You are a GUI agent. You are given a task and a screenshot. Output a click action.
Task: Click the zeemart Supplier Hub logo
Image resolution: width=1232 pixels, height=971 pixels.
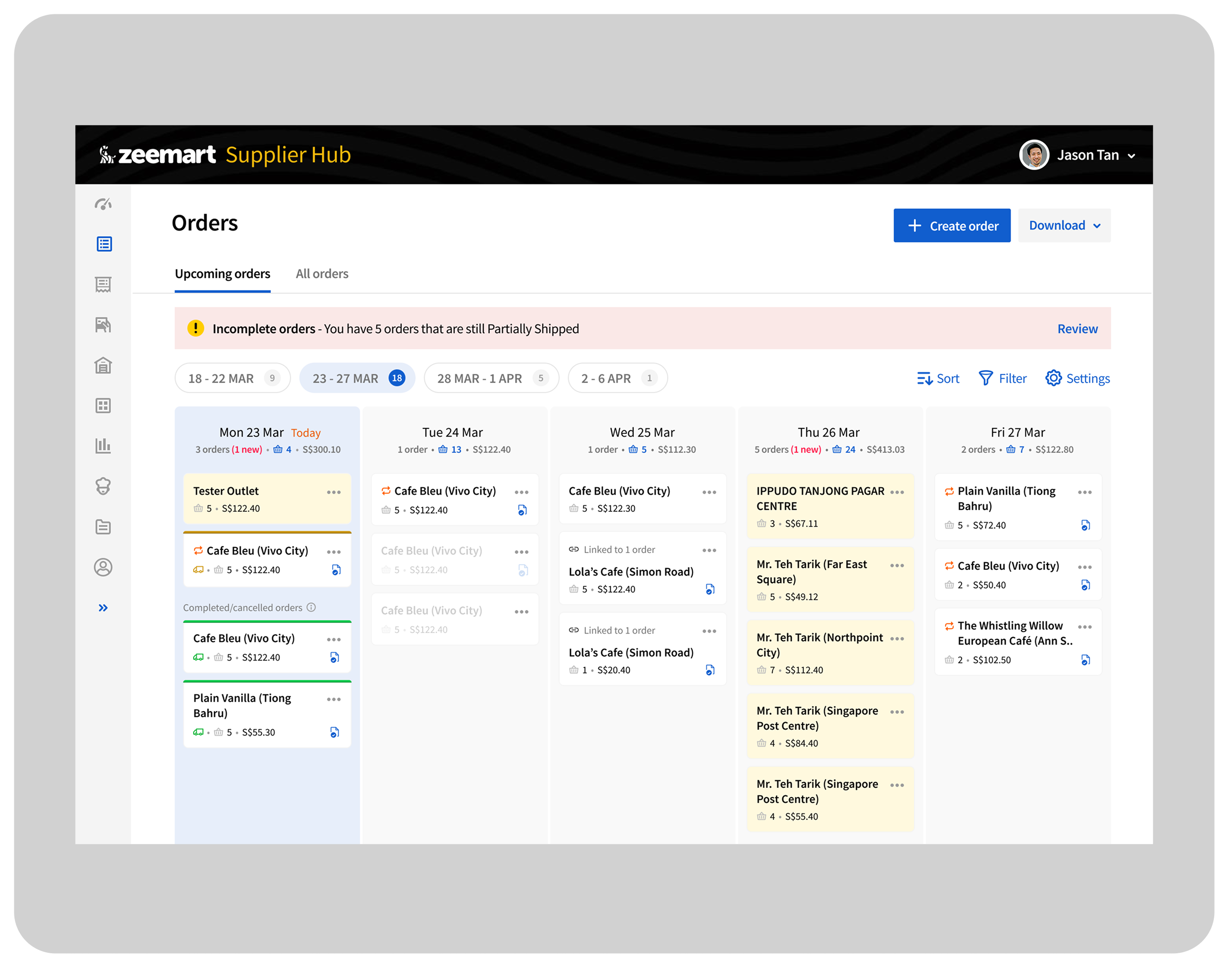point(225,155)
